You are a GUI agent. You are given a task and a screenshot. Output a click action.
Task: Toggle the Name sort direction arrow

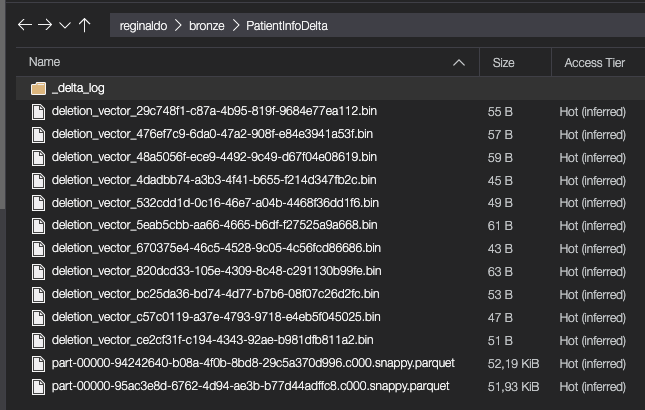459,63
